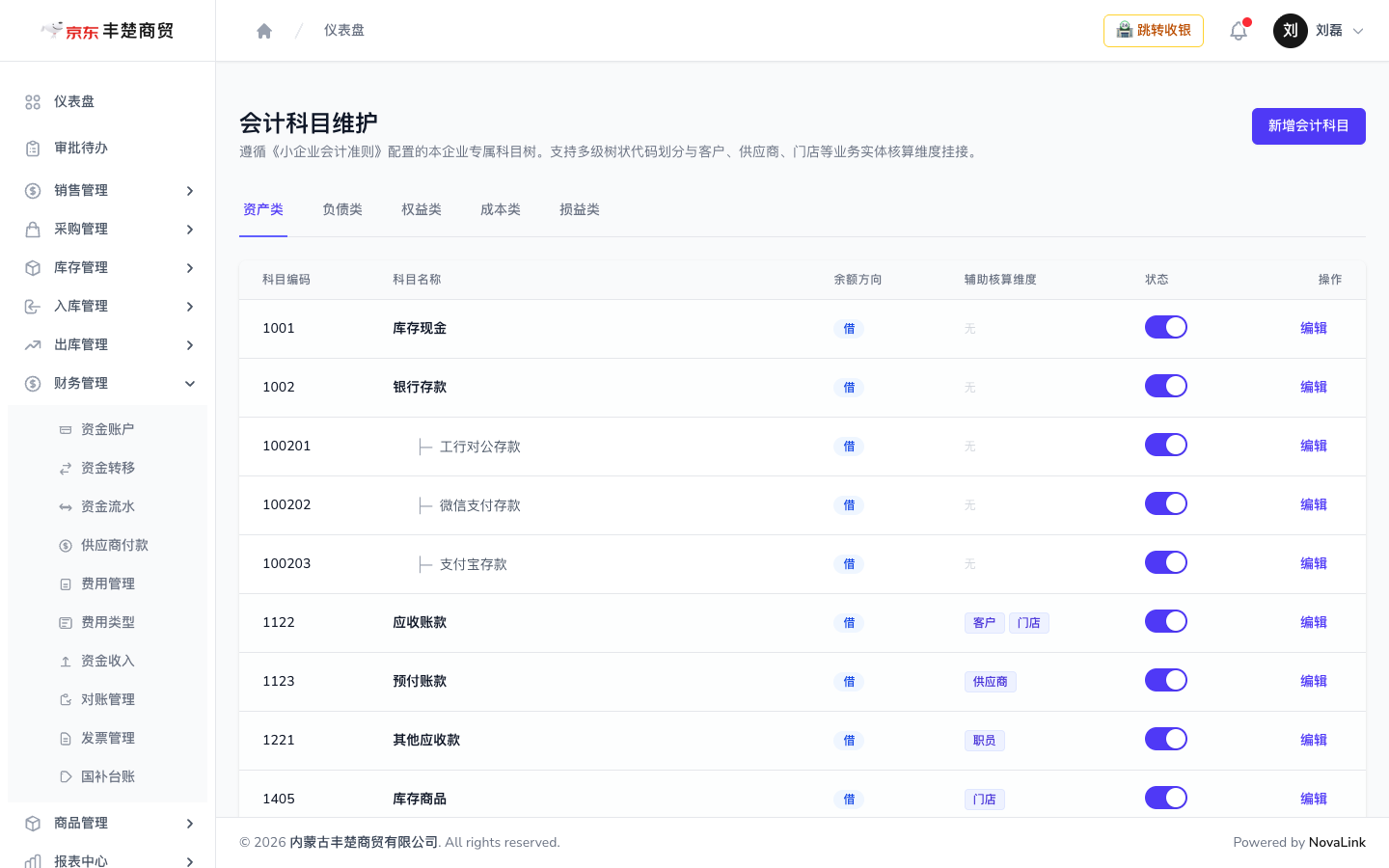This screenshot has height=868, width=1389.
Task: Click the 资金流水 icon
Action: pyautogui.click(x=66, y=507)
